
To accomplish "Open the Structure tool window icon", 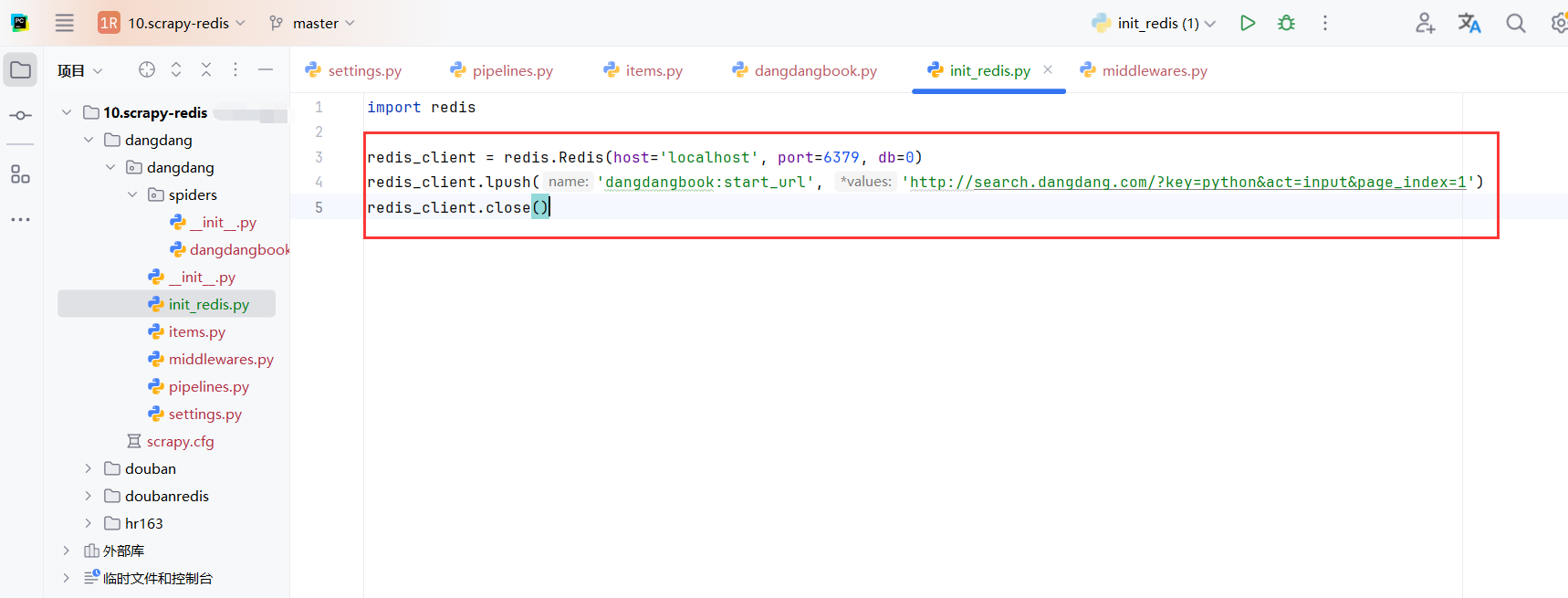I will click(20, 174).
